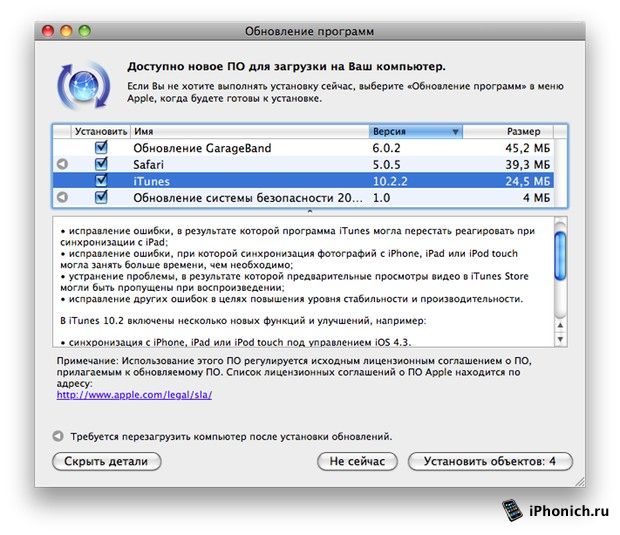
Task: Sort by the Версия column header
Action: click(415, 131)
